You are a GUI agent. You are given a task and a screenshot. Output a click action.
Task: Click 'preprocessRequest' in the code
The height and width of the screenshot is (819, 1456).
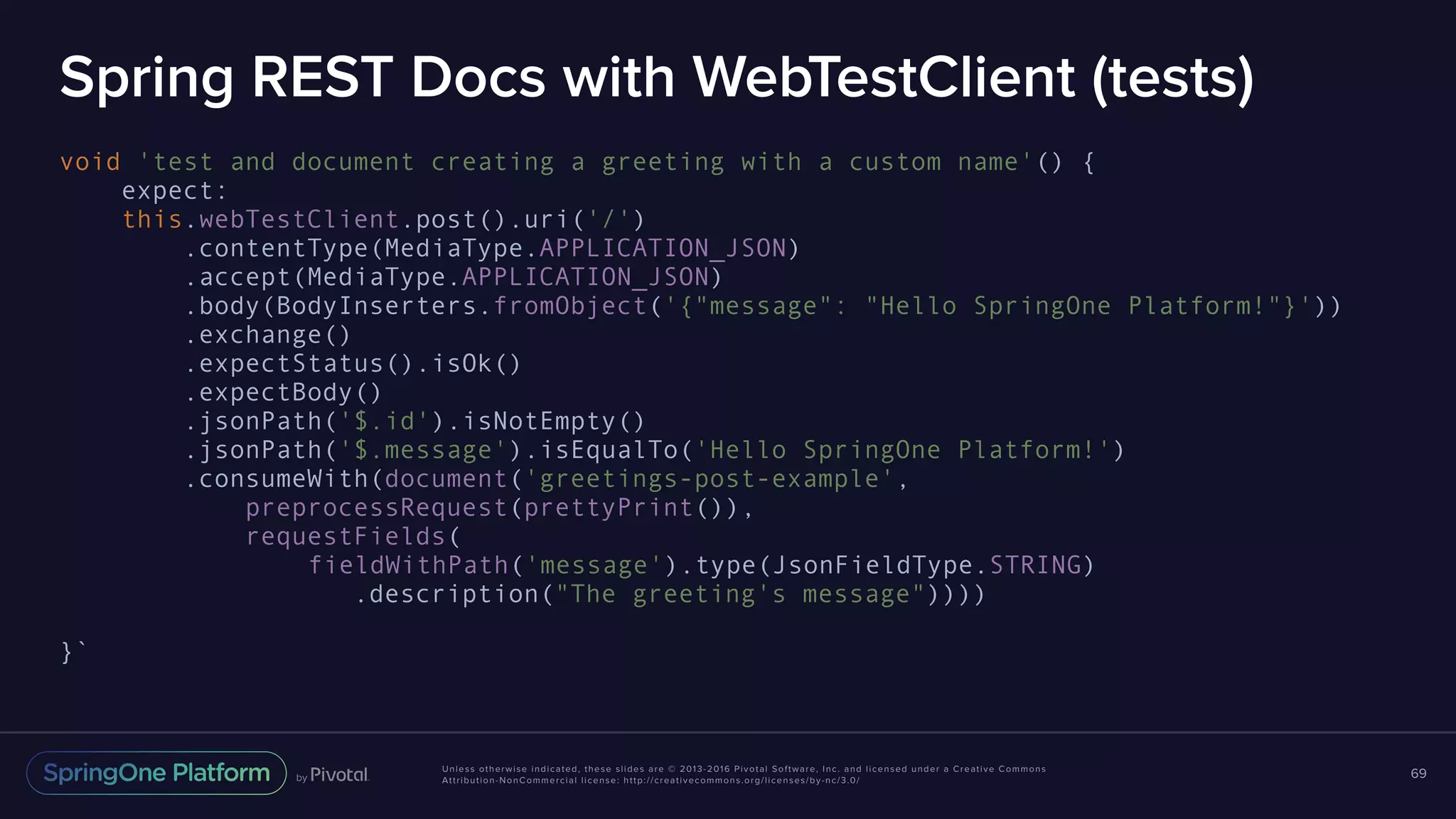coord(378,508)
